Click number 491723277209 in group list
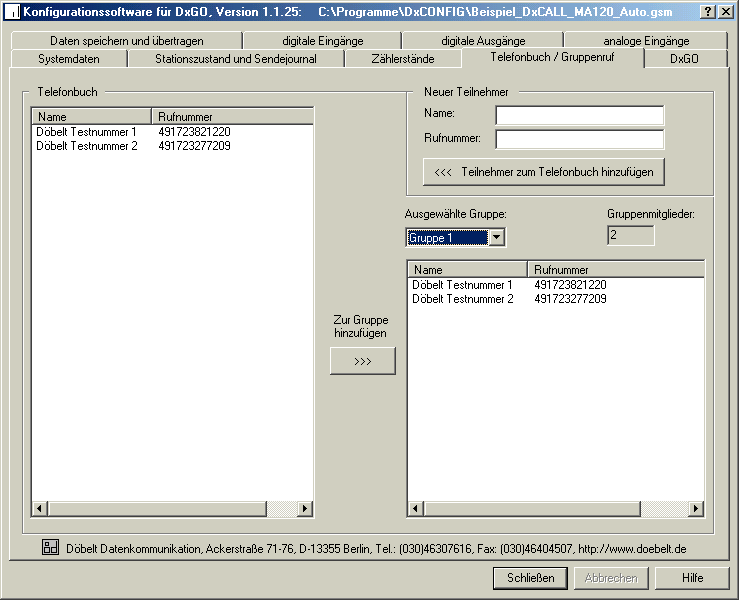The width and height of the screenshot is (739, 600). [x=570, y=299]
